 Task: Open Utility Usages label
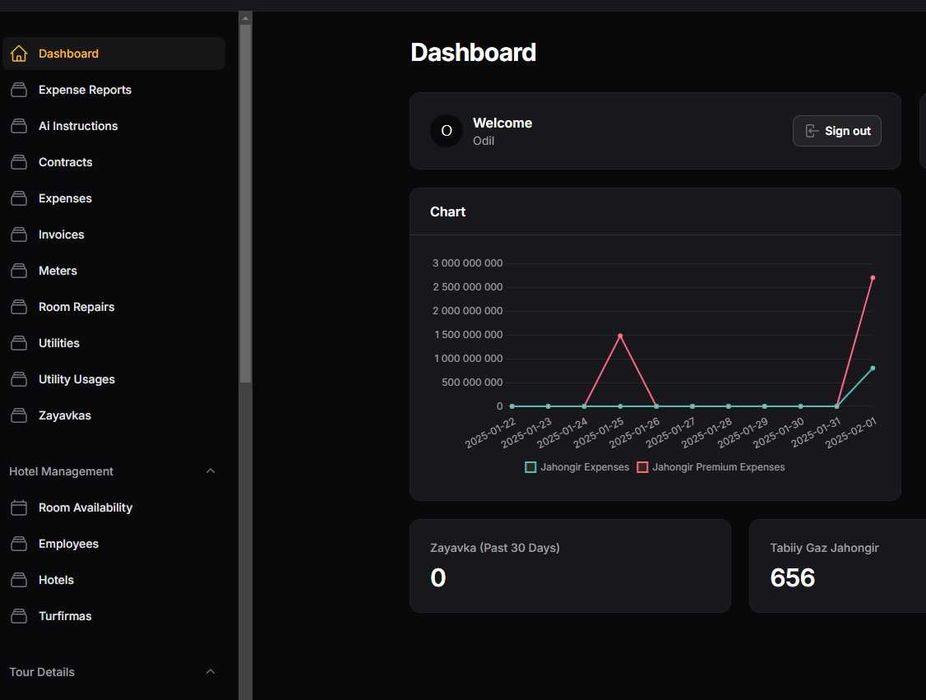[x=77, y=379]
